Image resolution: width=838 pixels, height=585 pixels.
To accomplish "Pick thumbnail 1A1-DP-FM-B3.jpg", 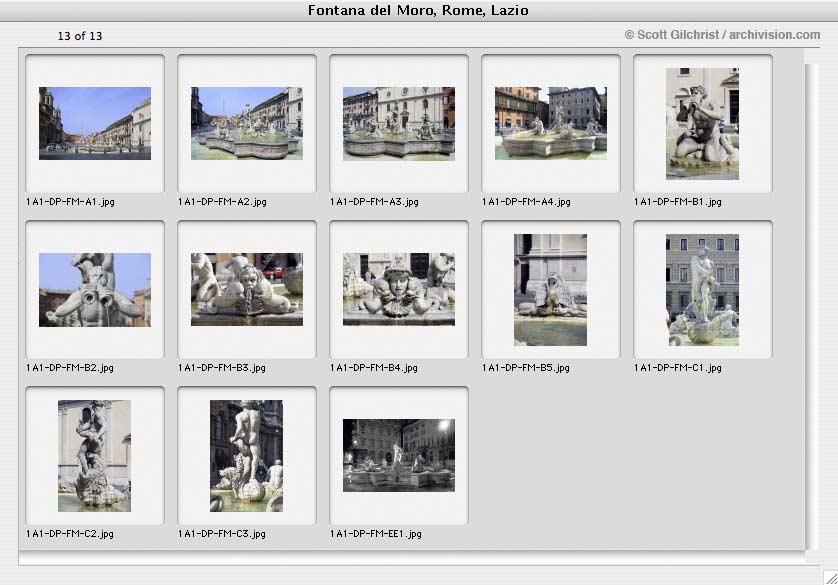I will pos(247,290).
